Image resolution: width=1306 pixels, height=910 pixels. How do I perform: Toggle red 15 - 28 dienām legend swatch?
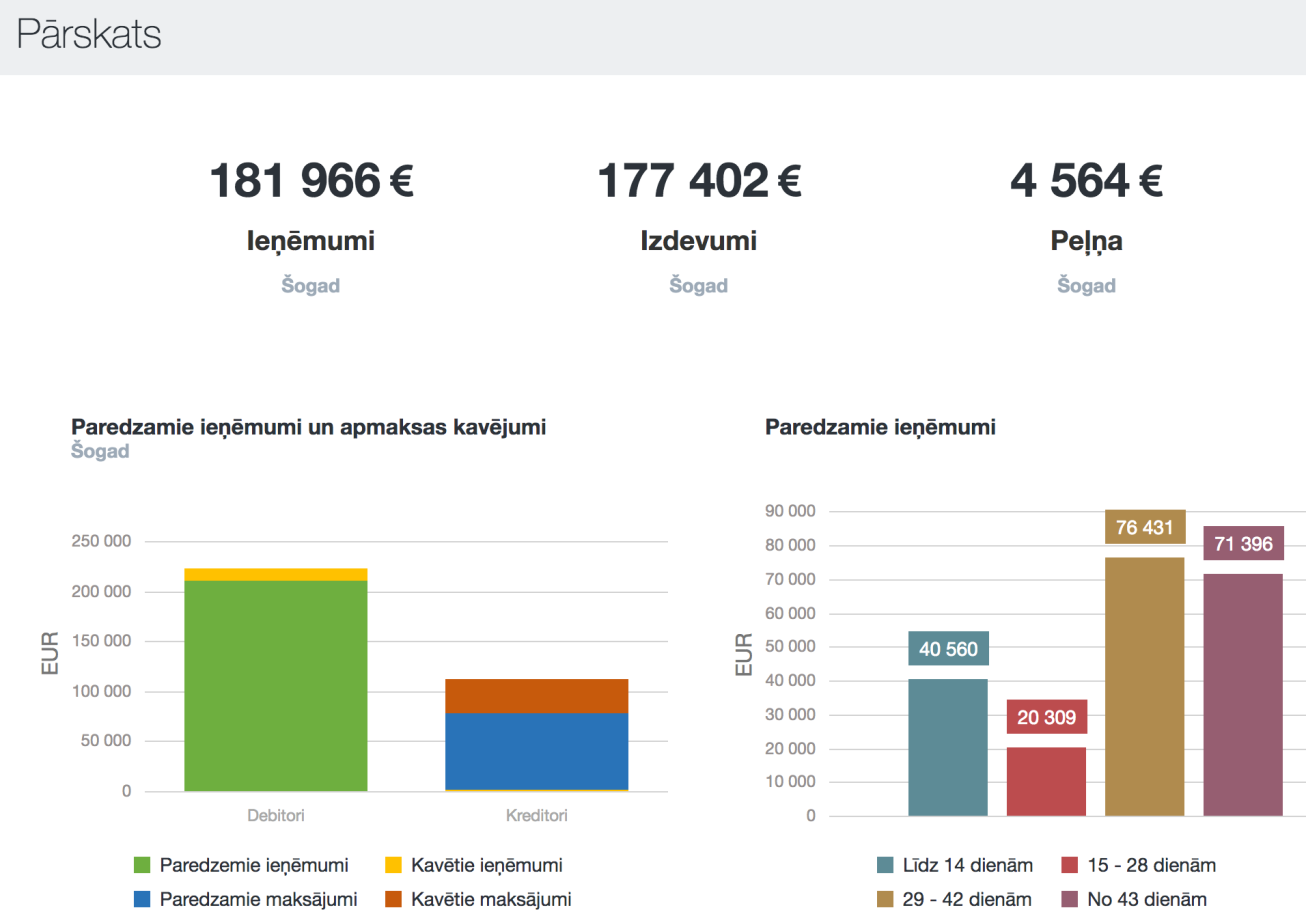(x=1069, y=865)
